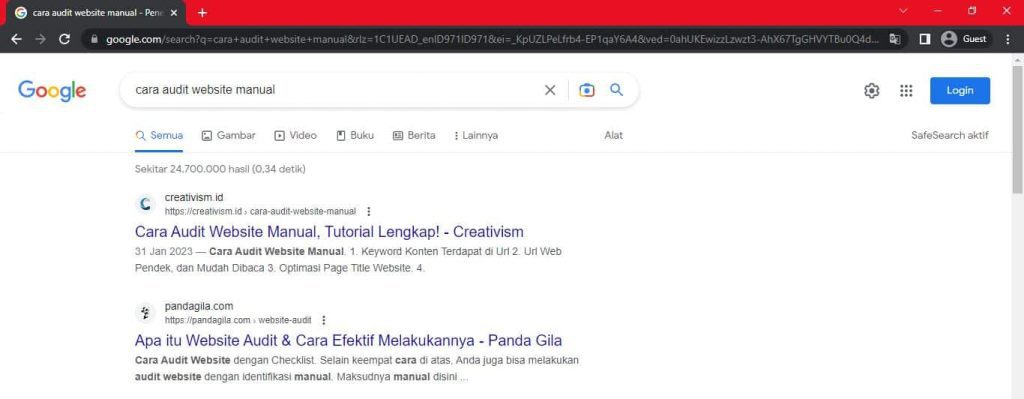
Task: Select the Semua results tab
Action: 159,136
